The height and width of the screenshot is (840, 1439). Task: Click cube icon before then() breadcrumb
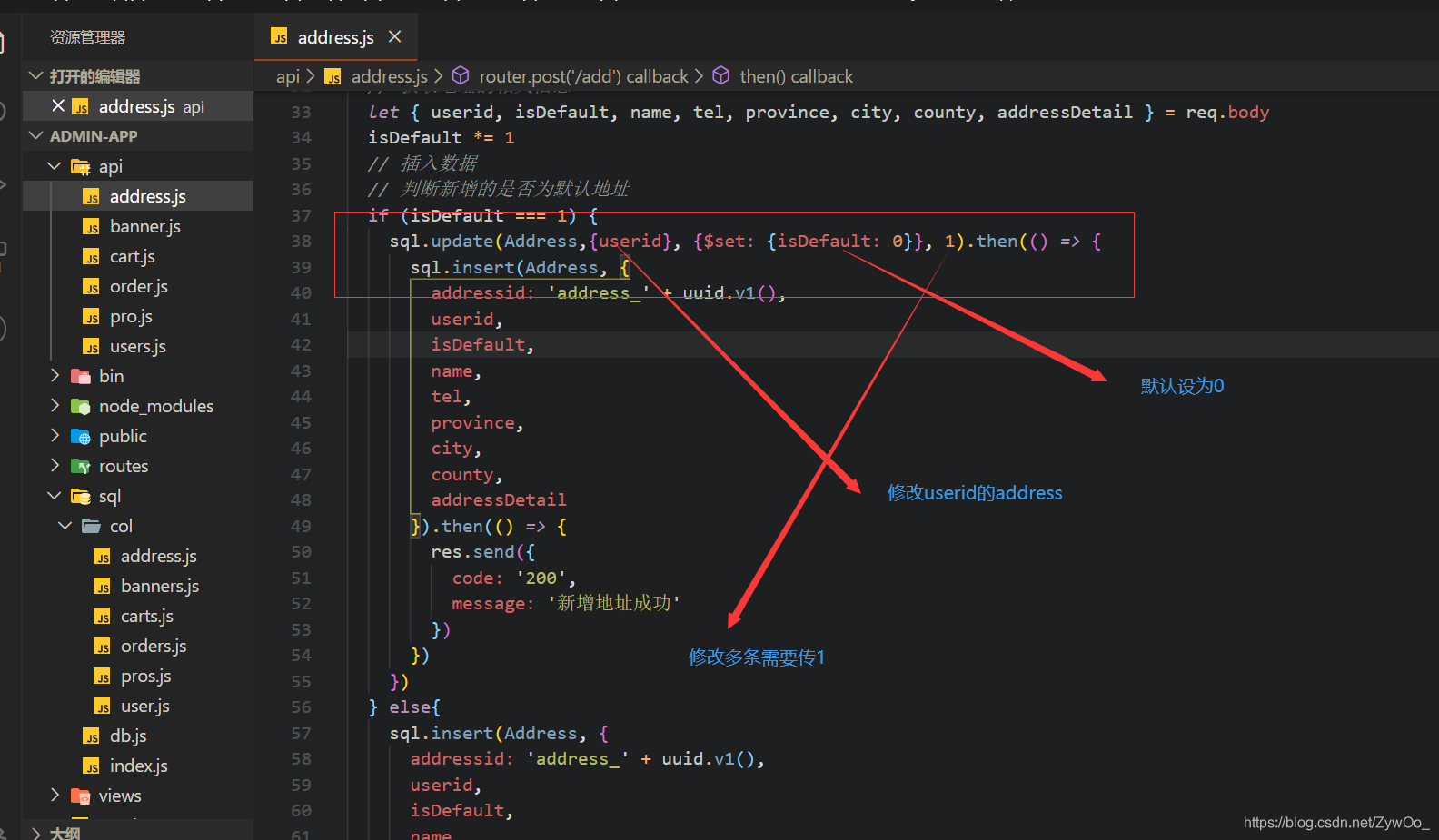[720, 75]
